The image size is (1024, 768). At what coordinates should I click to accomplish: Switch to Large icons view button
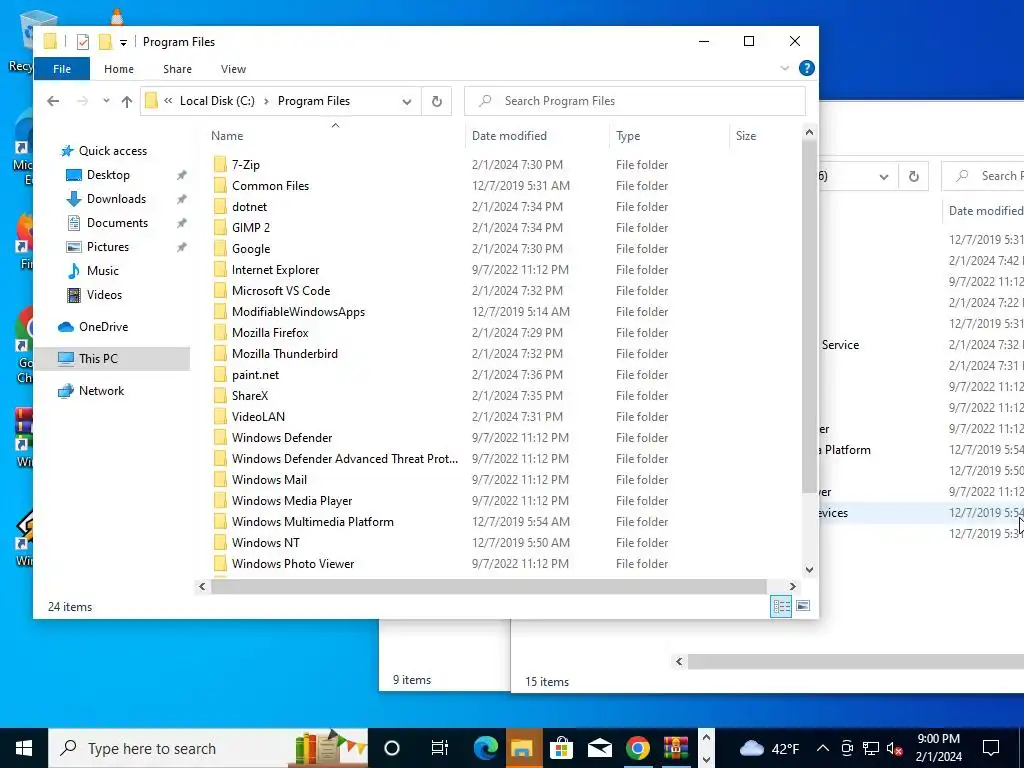click(x=803, y=606)
